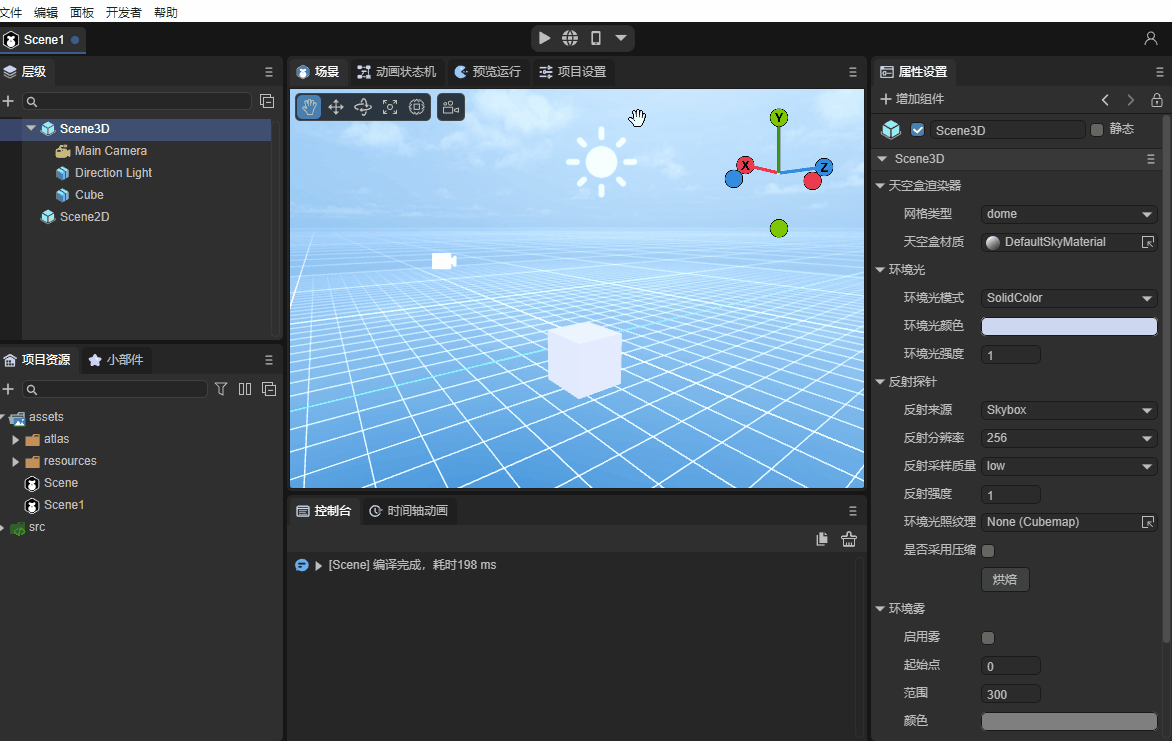Viewport: 1172px width, 741px height.
Task: Open the 开发者 menu
Action: click(x=124, y=13)
